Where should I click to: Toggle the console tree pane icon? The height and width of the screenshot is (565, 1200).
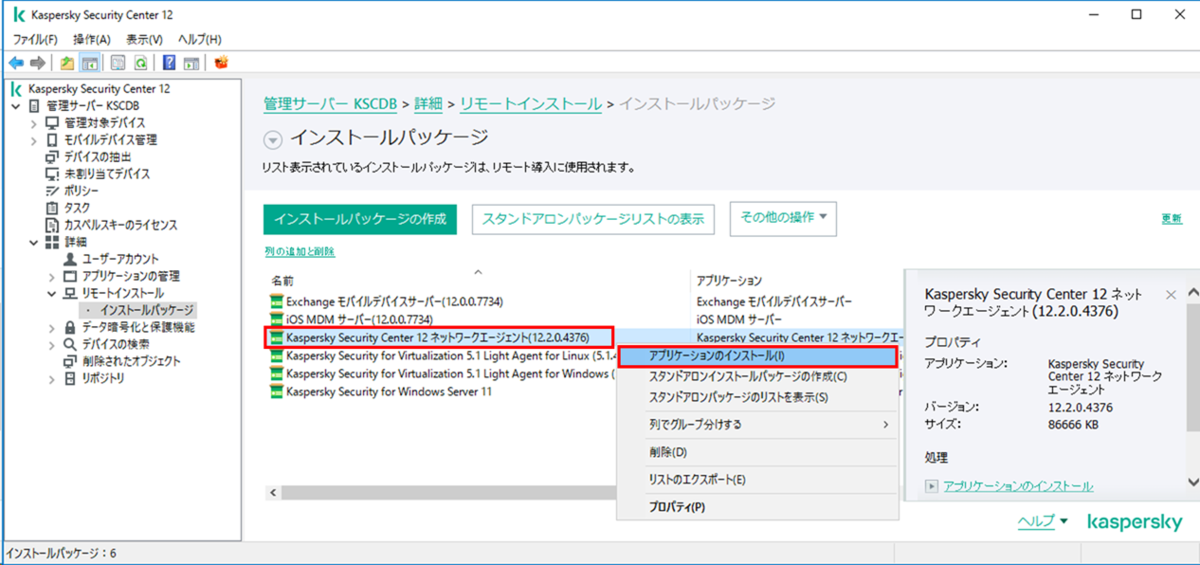89,62
